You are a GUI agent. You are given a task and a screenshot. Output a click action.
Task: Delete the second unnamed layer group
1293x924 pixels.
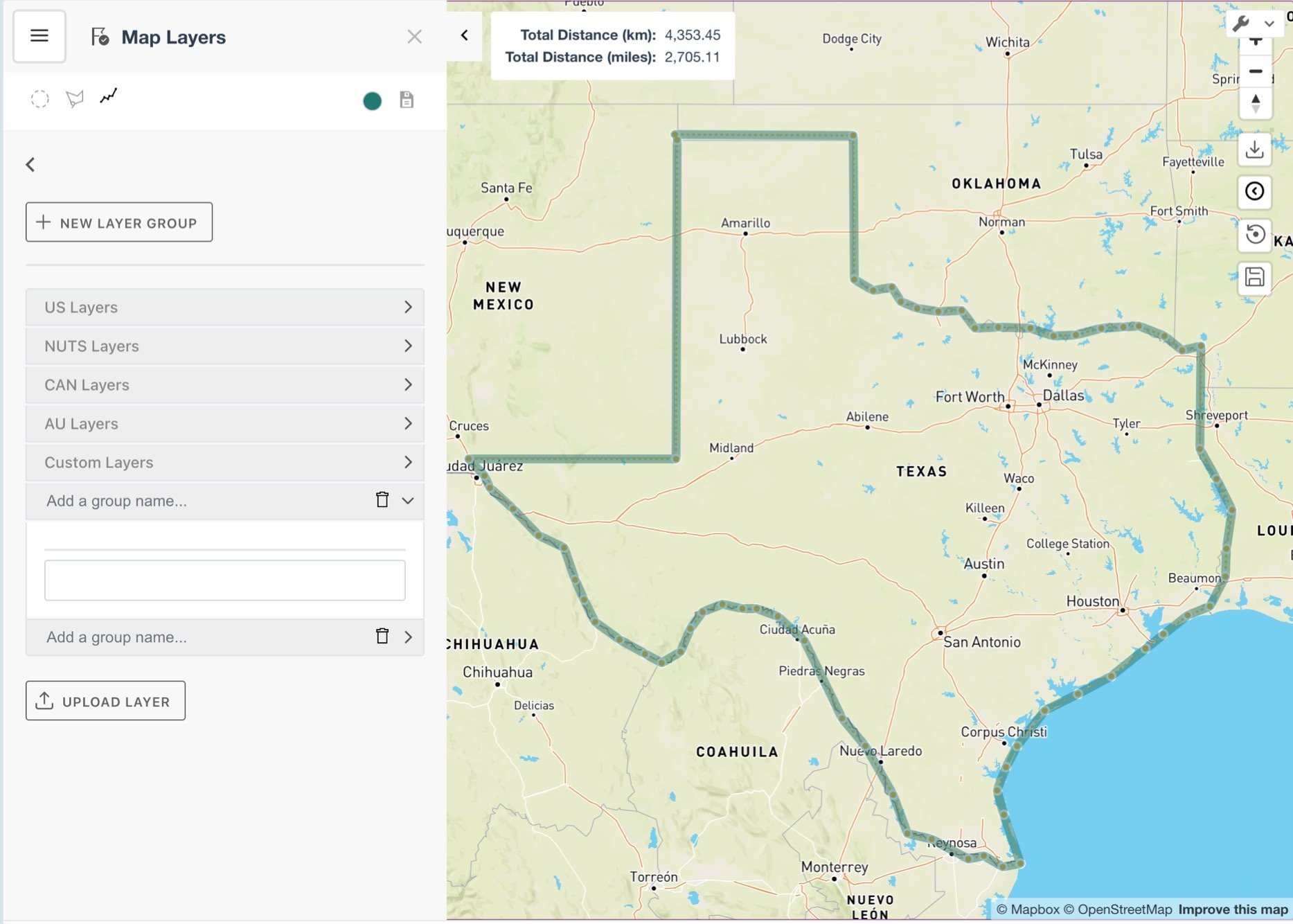click(382, 636)
